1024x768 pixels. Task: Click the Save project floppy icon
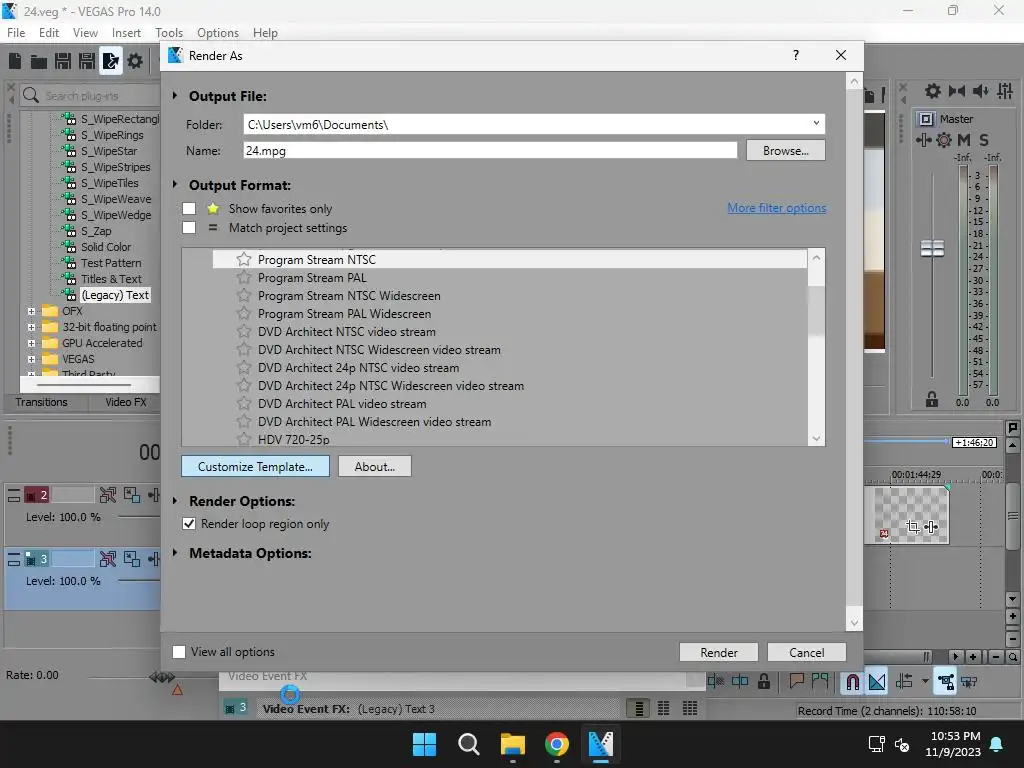[63, 61]
